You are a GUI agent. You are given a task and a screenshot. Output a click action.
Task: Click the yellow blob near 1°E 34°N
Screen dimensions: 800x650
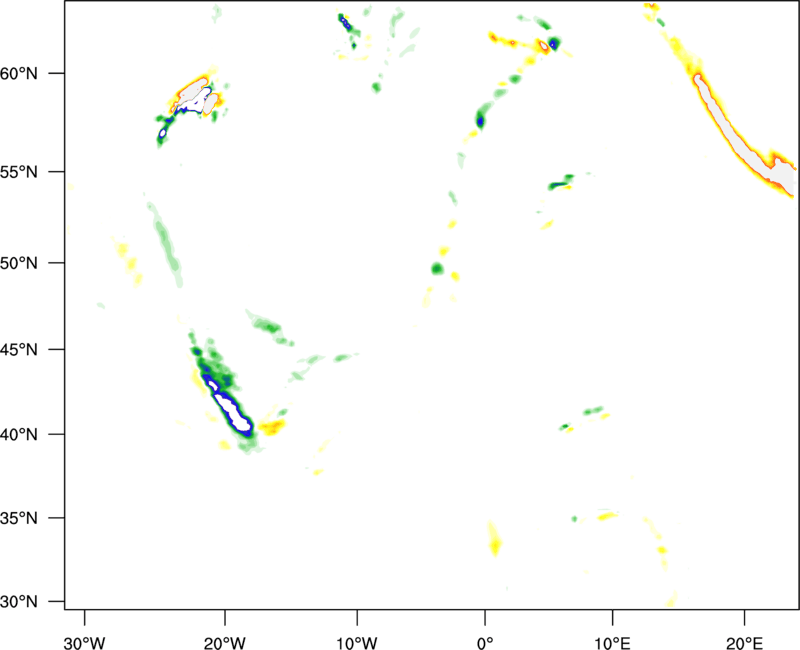tap(494, 540)
